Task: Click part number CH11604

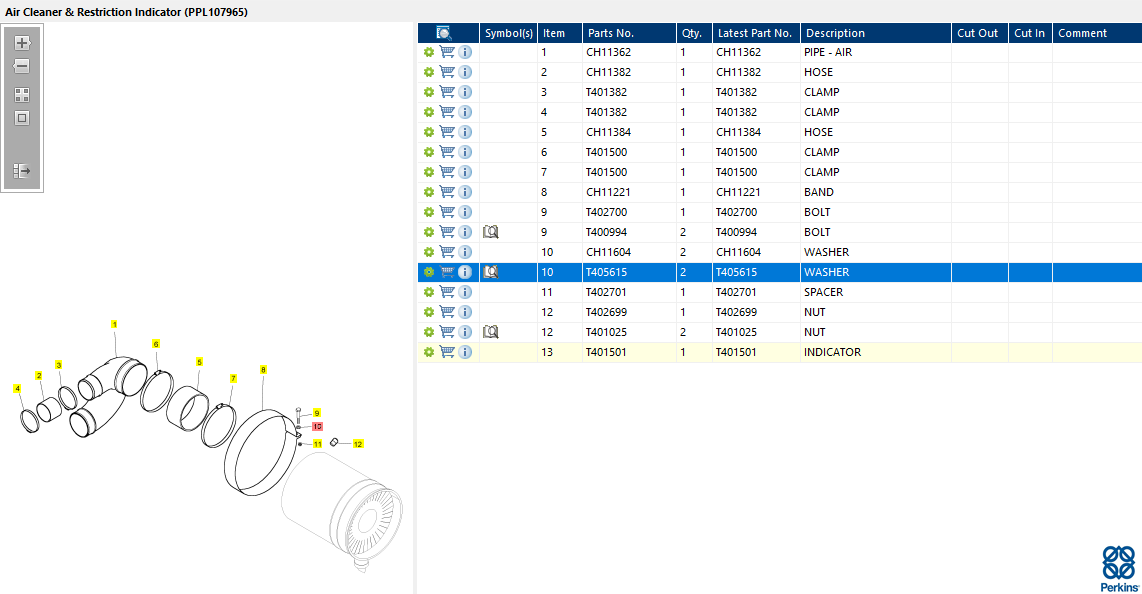Action: click(x=608, y=252)
